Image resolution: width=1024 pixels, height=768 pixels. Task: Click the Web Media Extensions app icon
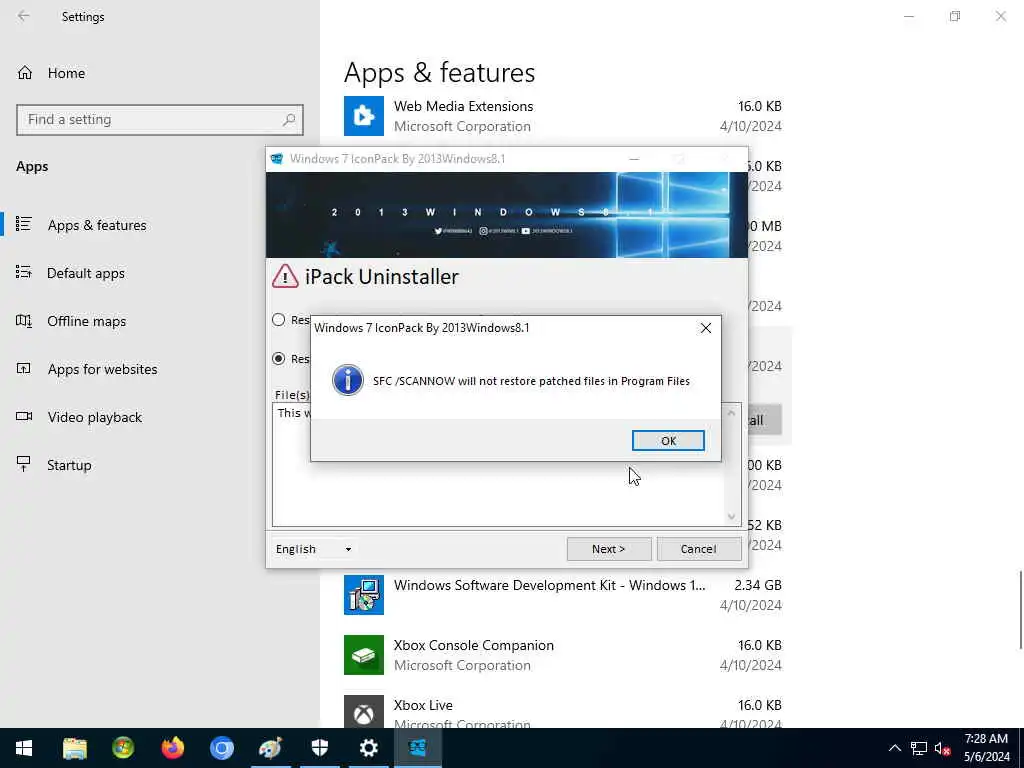pyautogui.click(x=364, y=116)
